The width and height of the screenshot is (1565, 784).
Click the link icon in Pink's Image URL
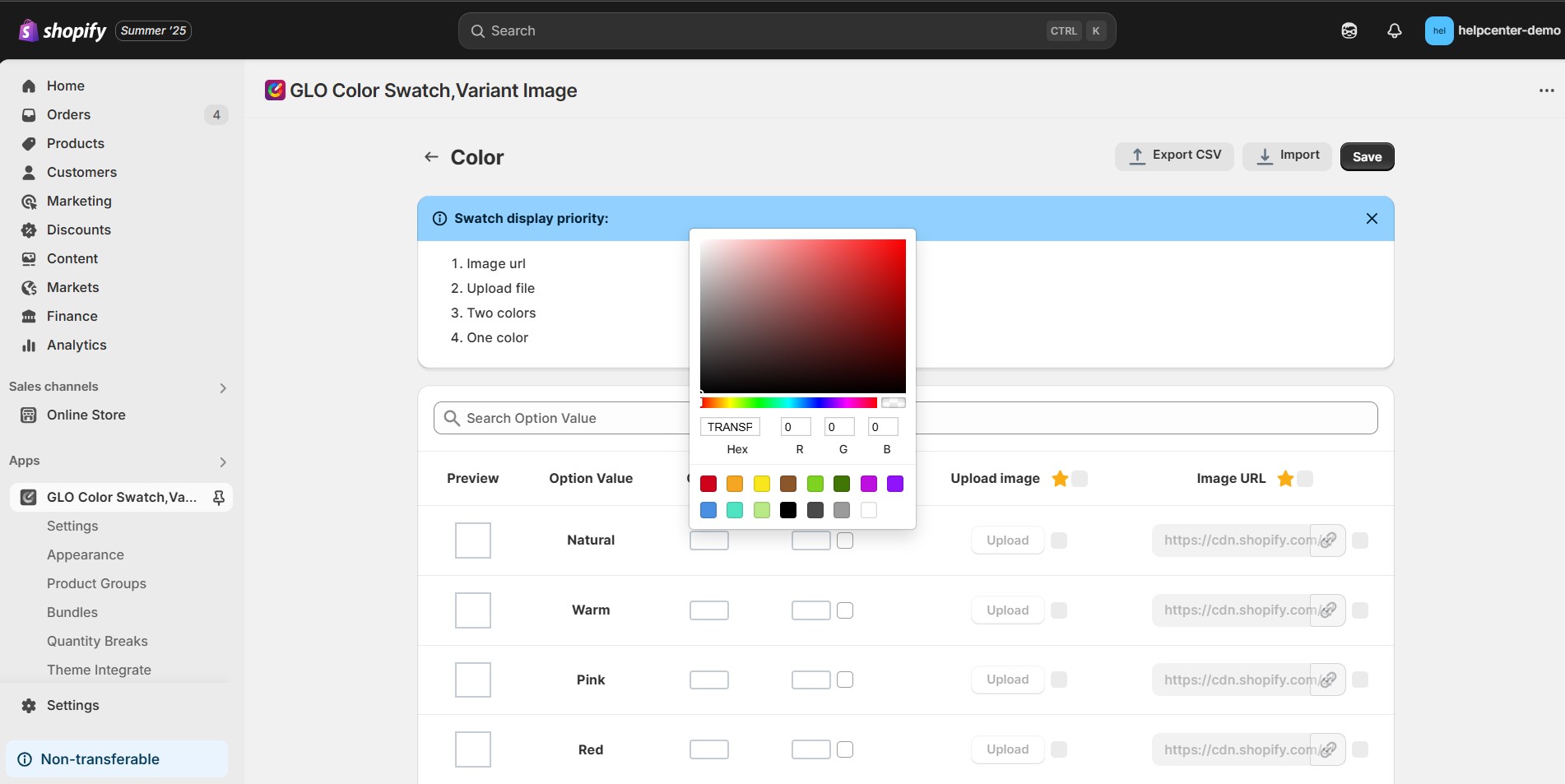pos(1327,680)
